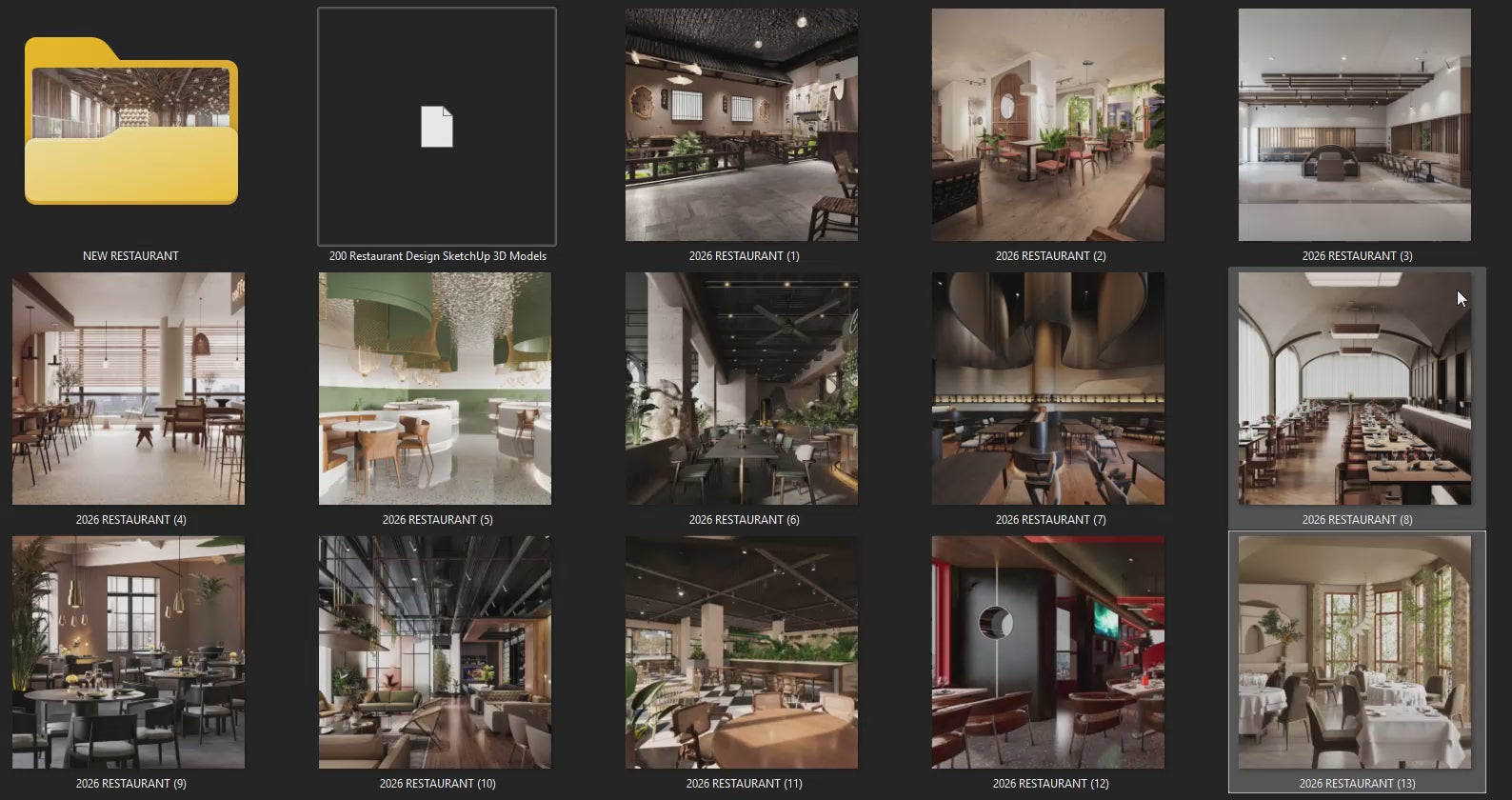The width and height of the screenshot is (1512, 800).
Task: Select 2026 RESTAURANT (7) image
Action: (x=1047, y=389)
